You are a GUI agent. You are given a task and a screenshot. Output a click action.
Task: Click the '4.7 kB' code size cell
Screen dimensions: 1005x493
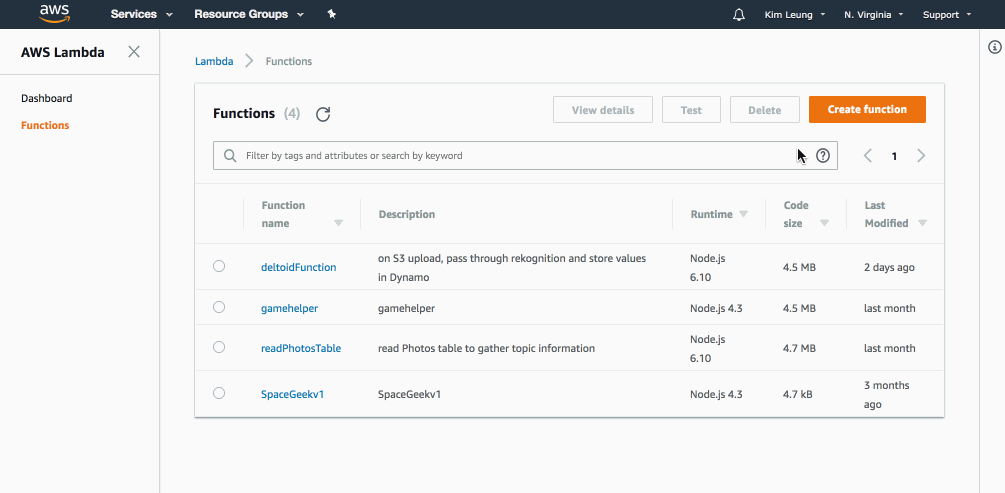click(x=798, y=394)
